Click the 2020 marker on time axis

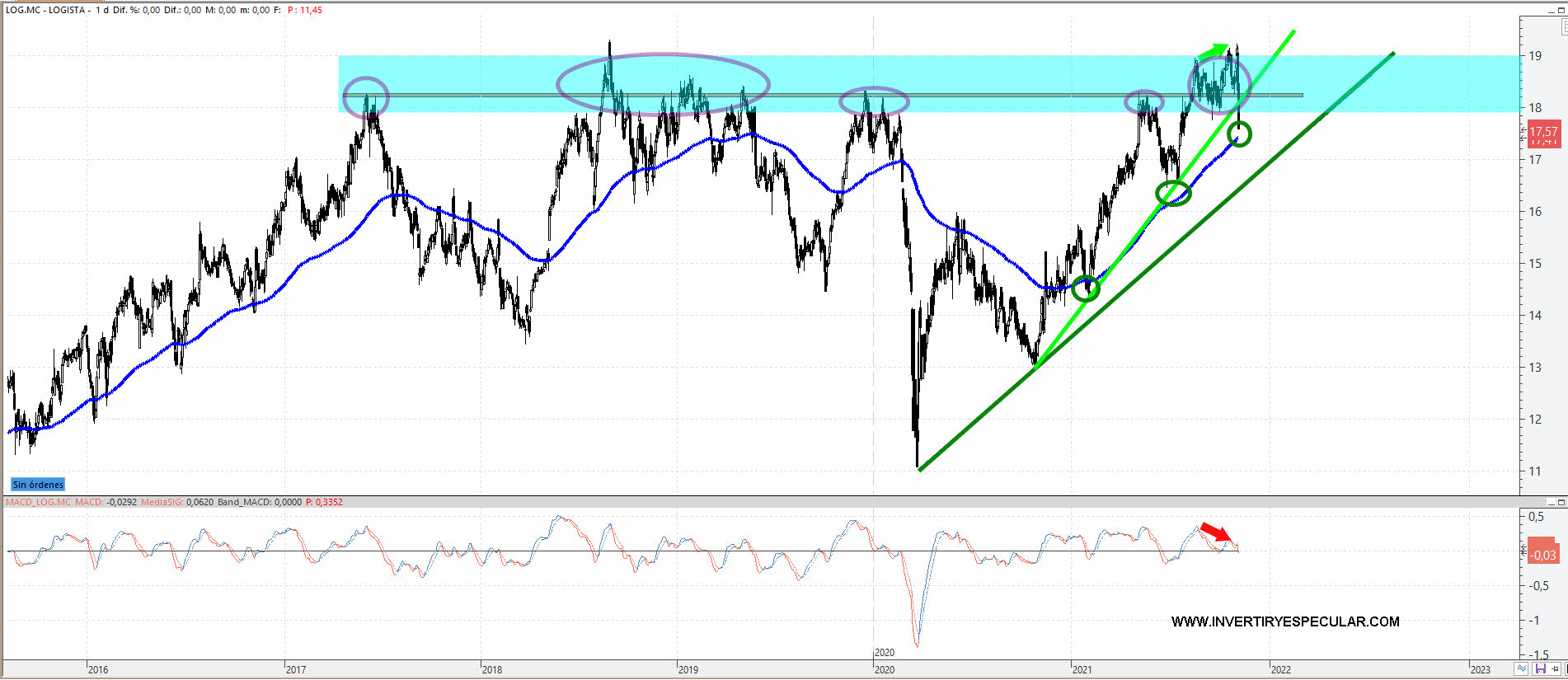pyautogui.click(x=884, y=669)
